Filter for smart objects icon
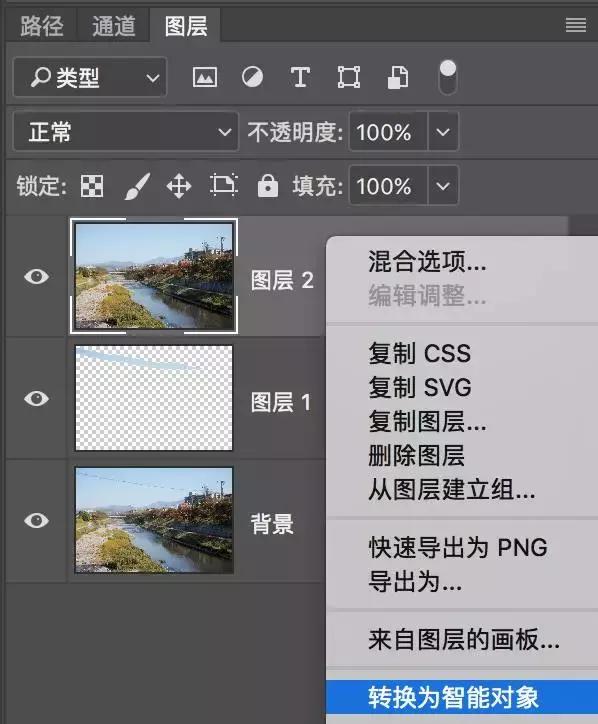This screenshot has height=724, width=598. point(398,77)
